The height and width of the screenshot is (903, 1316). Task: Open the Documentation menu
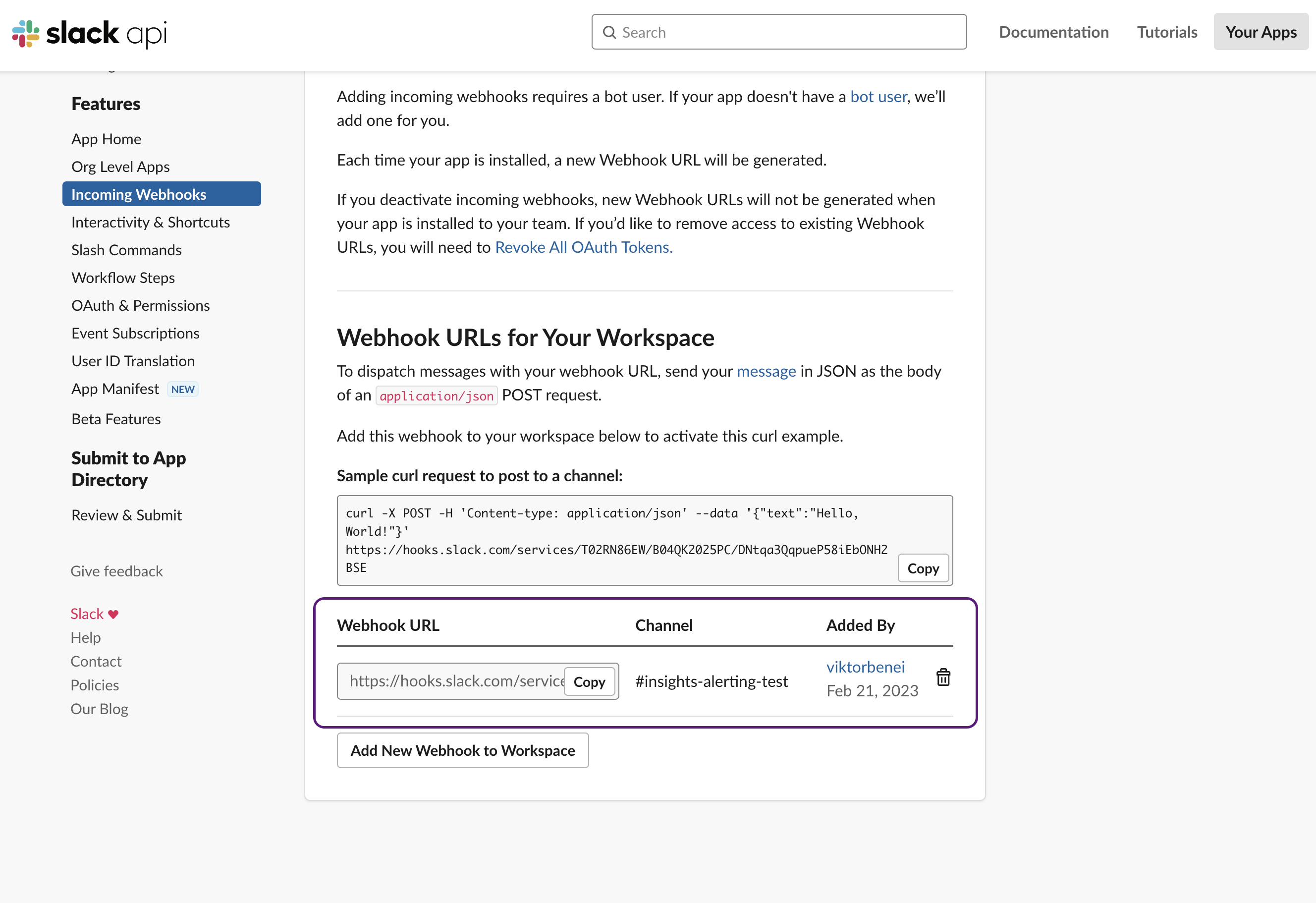point(1054,32)
